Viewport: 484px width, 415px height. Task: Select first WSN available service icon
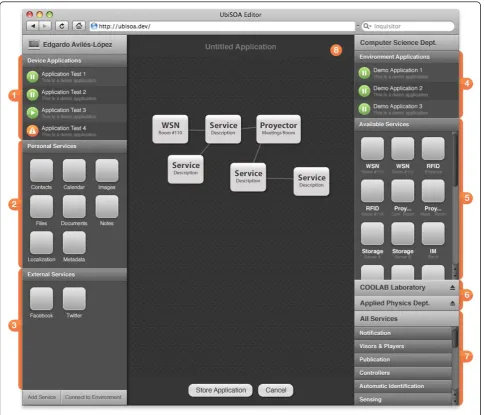(x=373, y=149)
